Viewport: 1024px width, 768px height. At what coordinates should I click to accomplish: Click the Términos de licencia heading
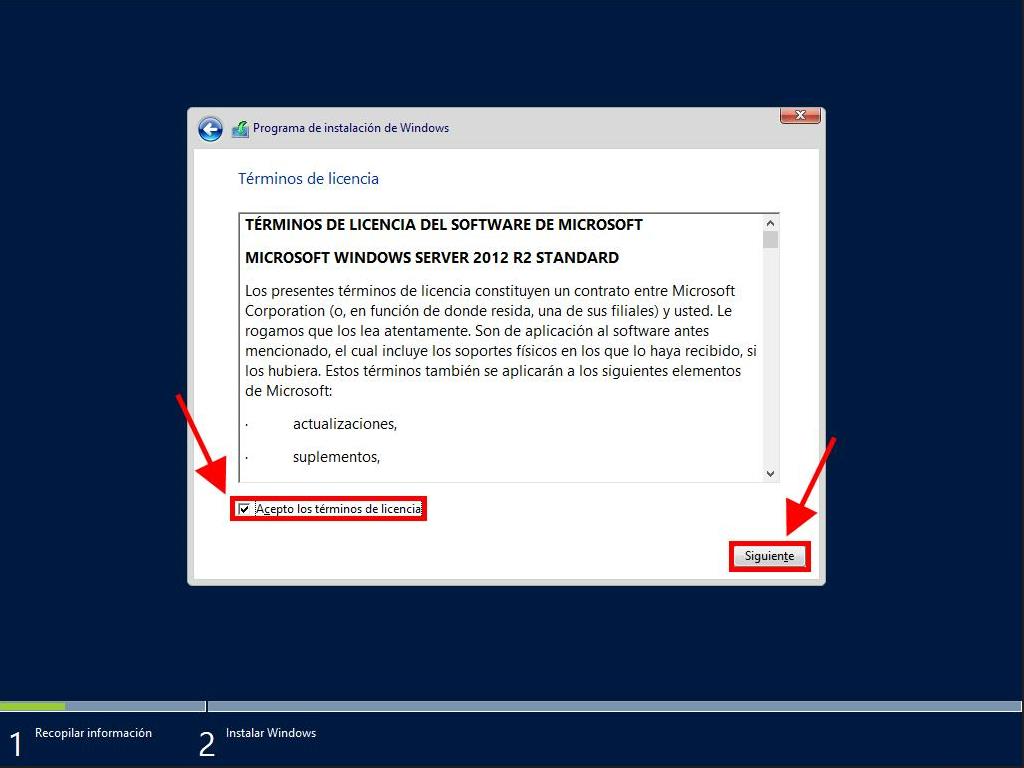308,179
